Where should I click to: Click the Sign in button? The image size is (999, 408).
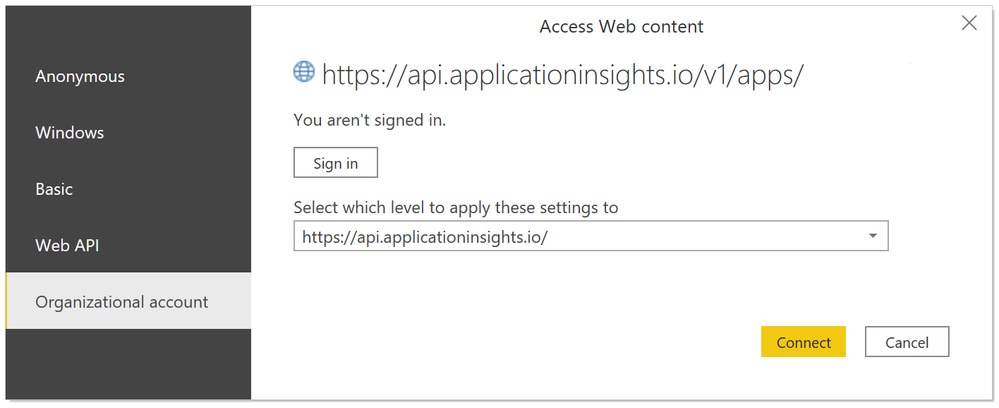336,163
